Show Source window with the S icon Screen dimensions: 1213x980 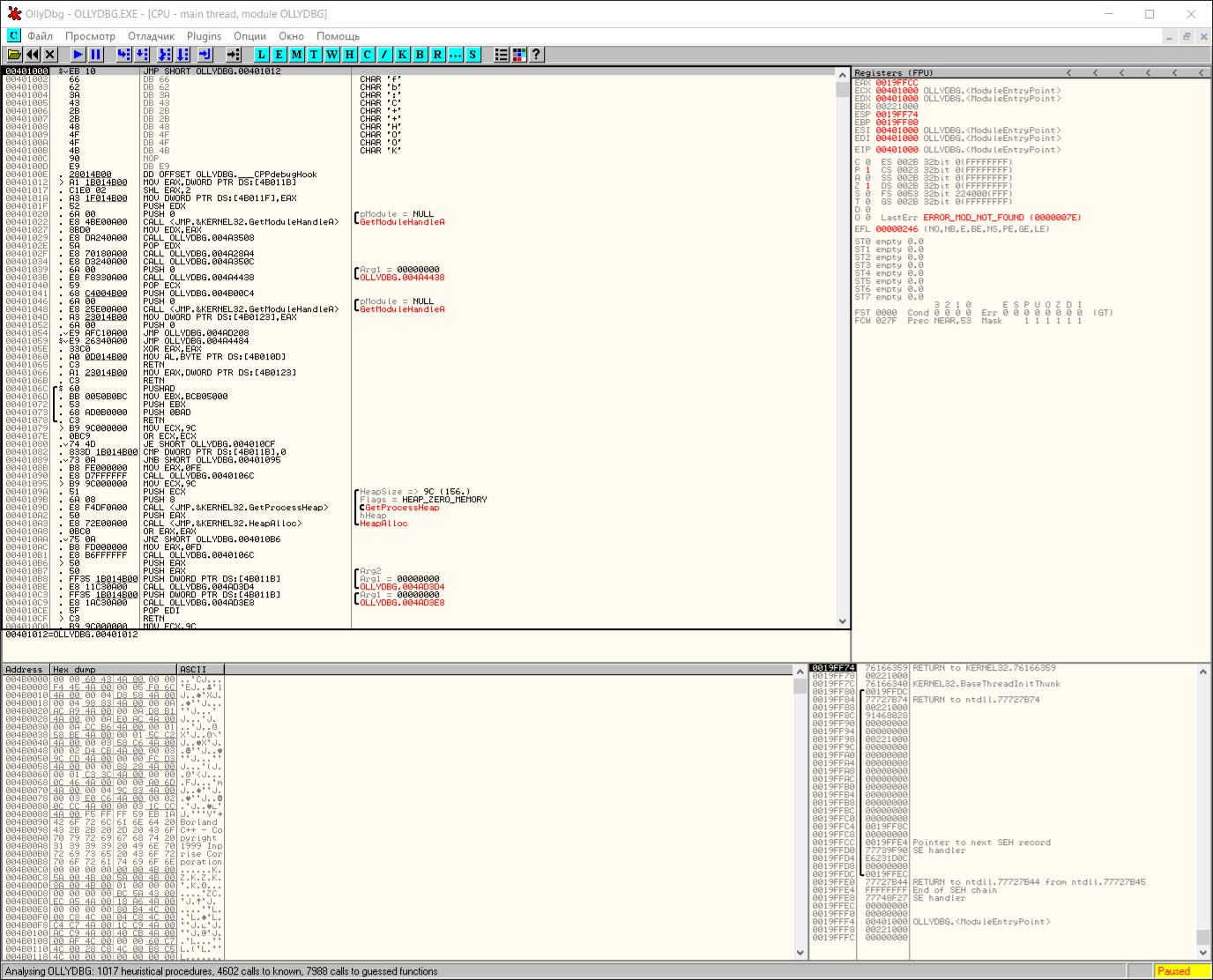[473, 55]
